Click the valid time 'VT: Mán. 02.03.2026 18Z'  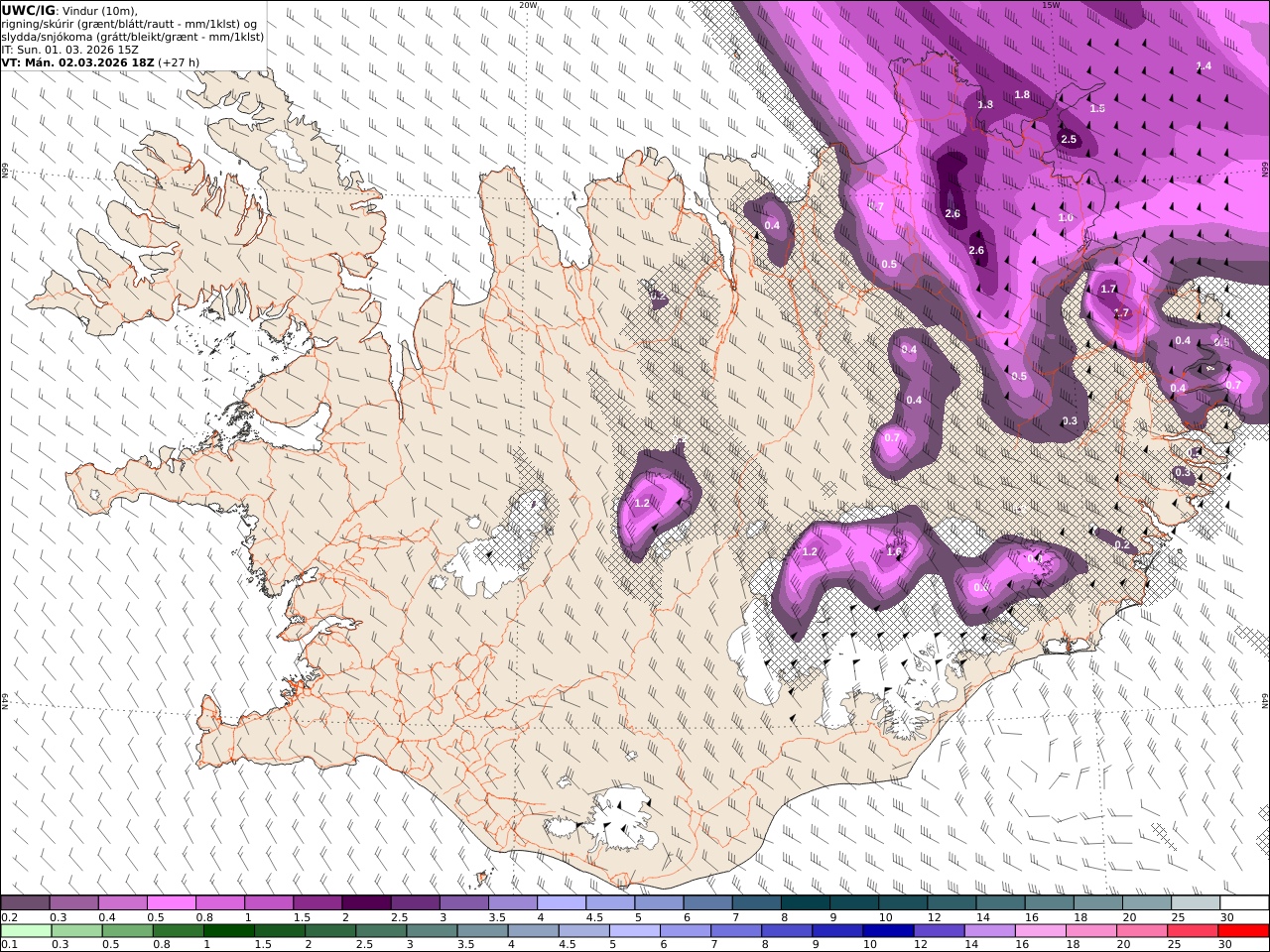(77, 61)
